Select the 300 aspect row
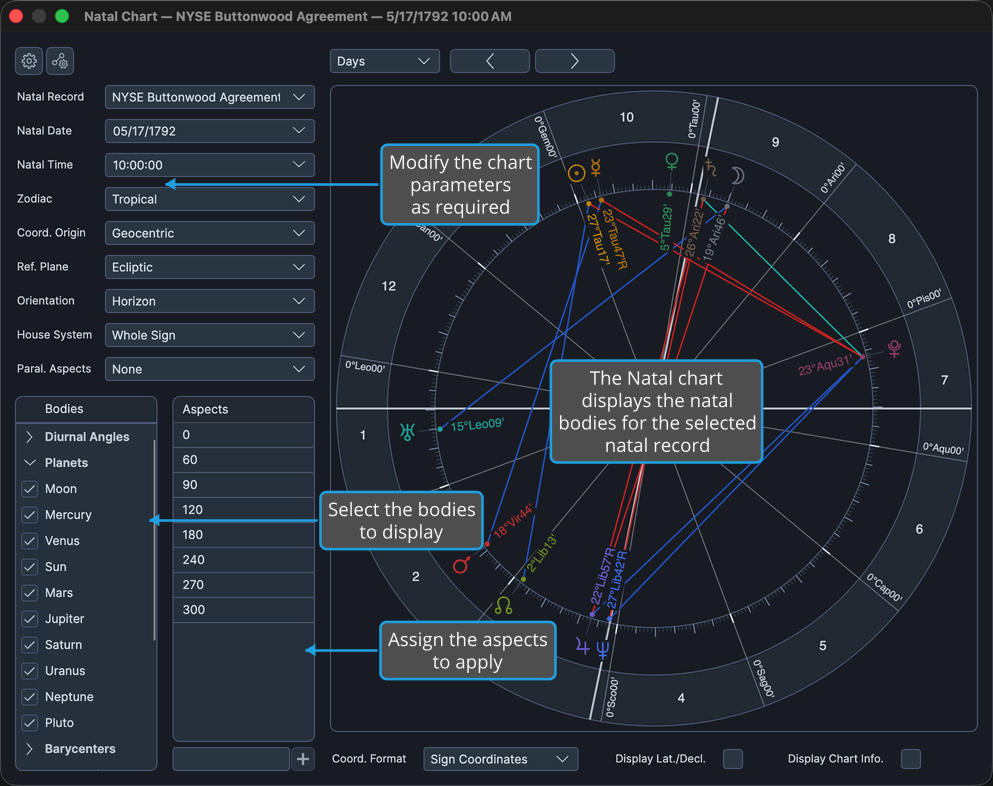This screenshot has width=993, height=786. [244, 610]
